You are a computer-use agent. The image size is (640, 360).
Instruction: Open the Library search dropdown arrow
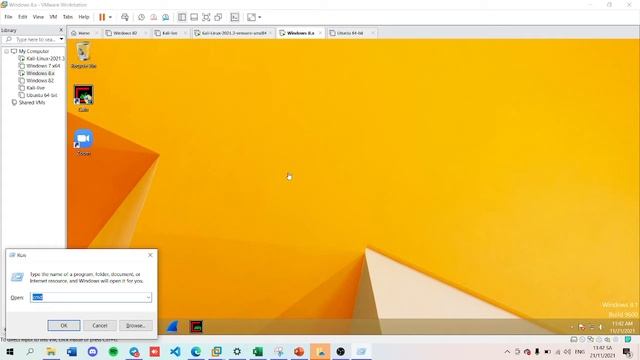tap(61, 40)
